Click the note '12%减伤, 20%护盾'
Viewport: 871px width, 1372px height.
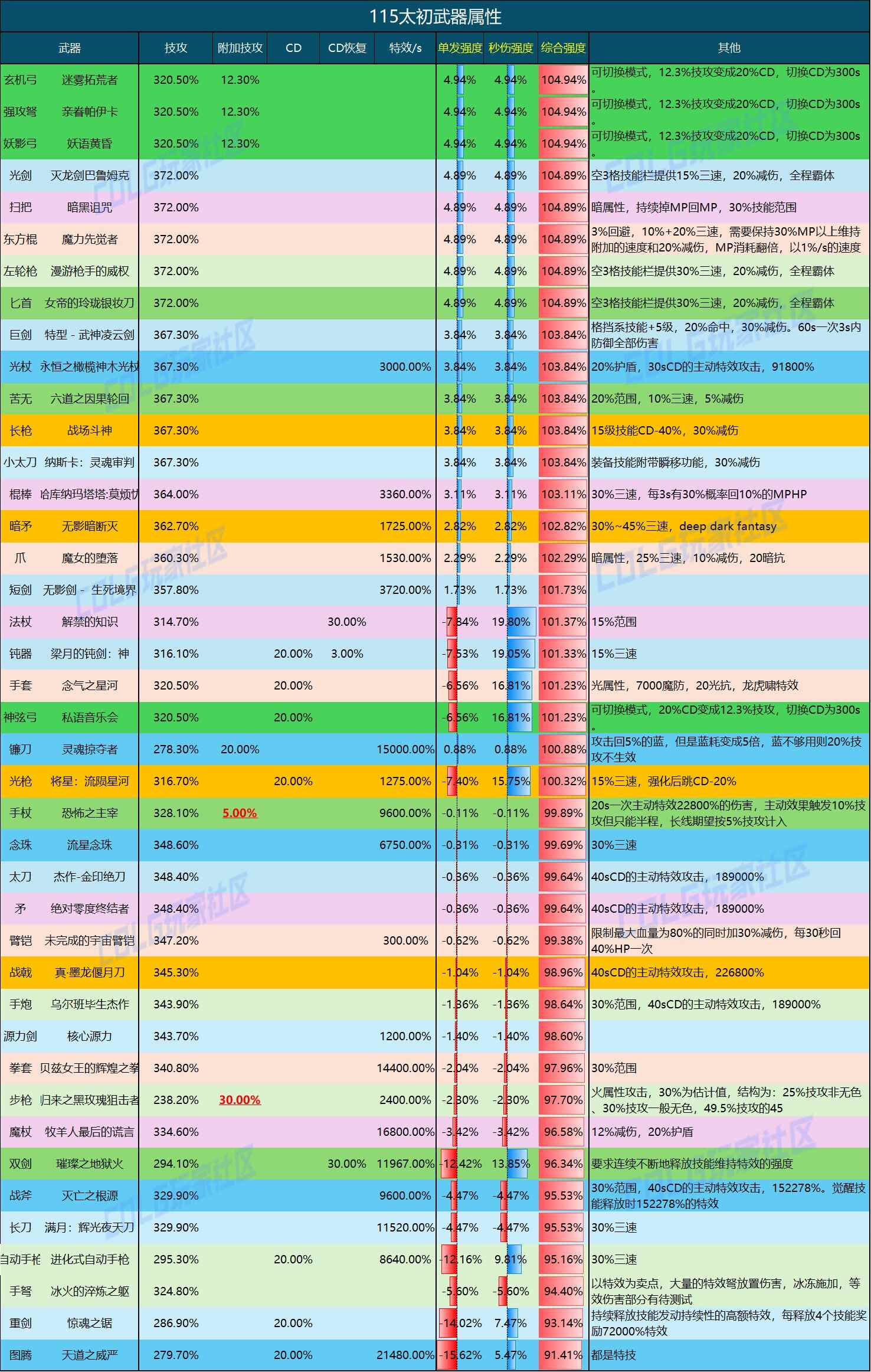coord(642,1132)
